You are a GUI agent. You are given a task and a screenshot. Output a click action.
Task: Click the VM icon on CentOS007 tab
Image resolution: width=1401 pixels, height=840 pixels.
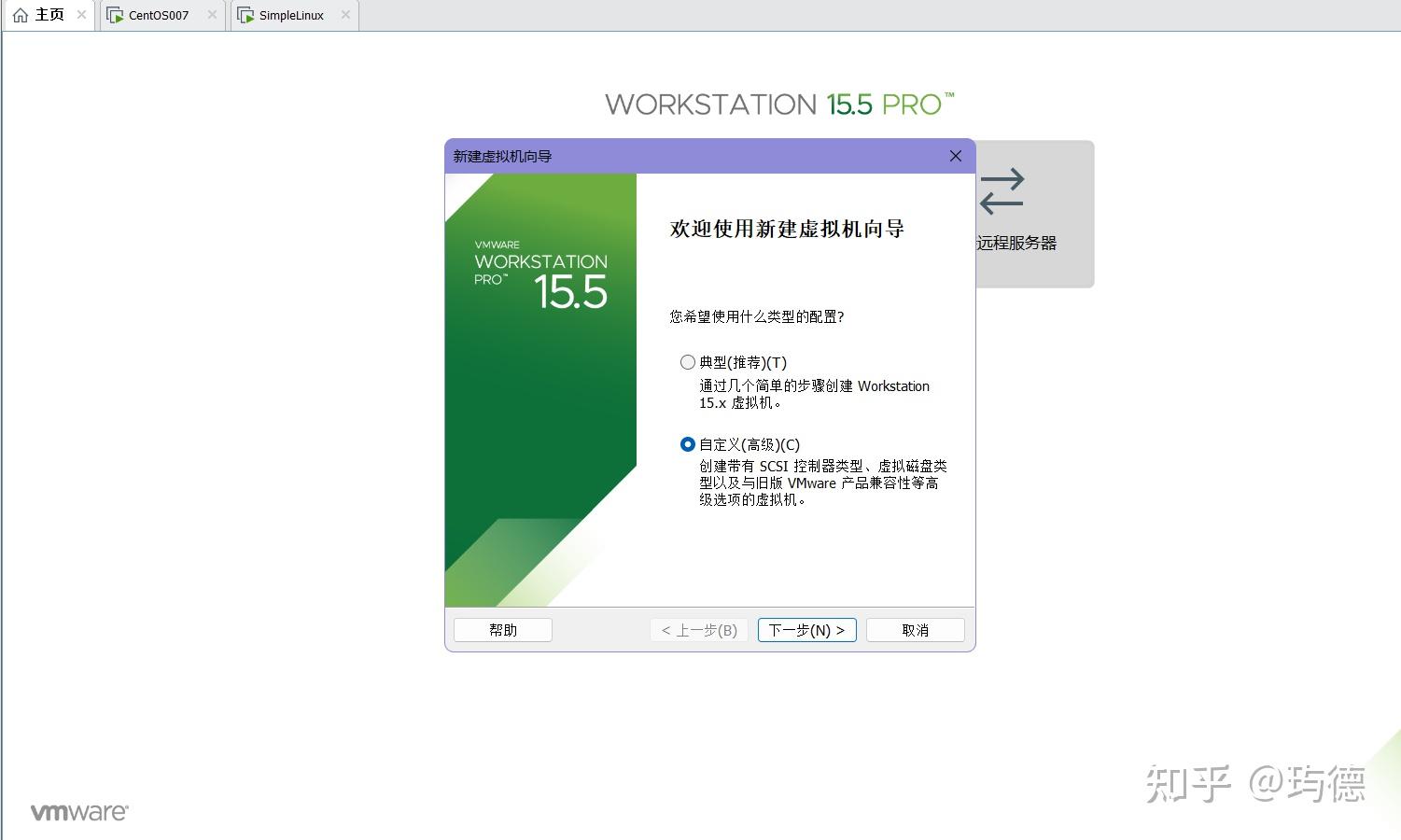point(115,16)
